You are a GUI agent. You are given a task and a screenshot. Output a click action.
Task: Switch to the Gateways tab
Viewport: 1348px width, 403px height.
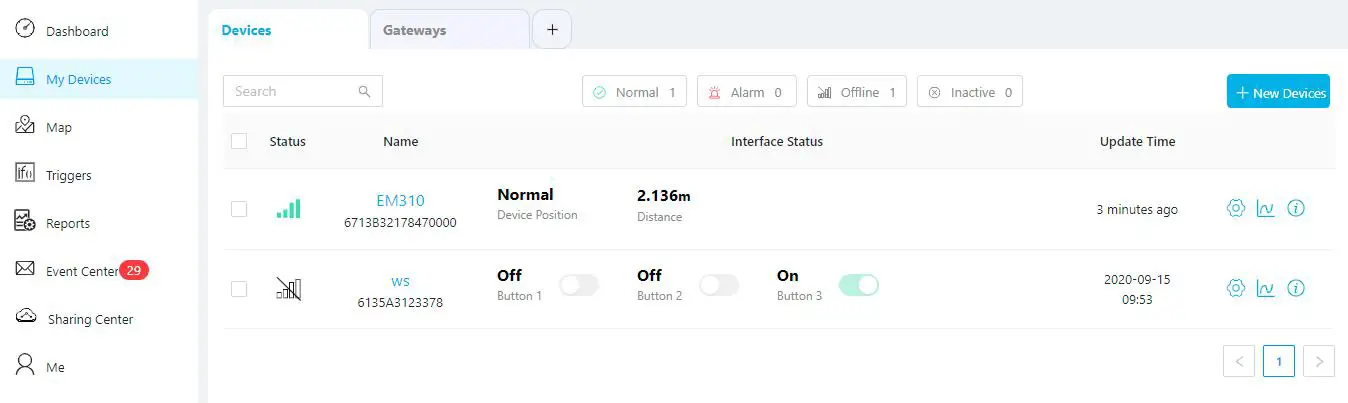pos(415,30)
